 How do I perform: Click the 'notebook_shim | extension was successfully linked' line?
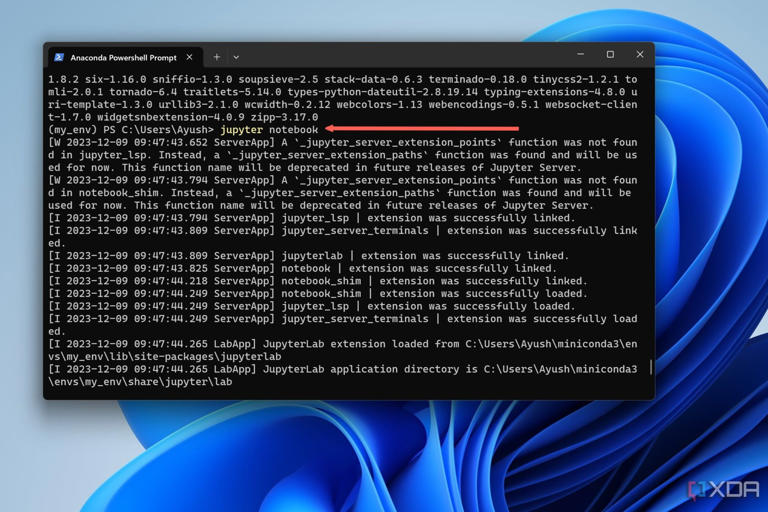tap(318, 281)
